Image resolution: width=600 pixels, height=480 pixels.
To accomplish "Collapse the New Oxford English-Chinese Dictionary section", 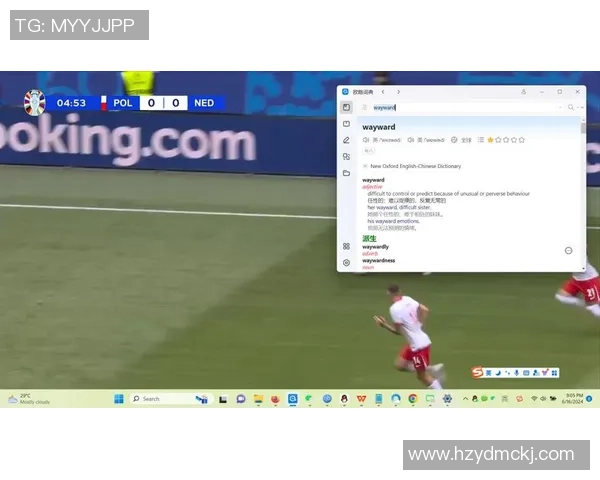I will [365, 166].
